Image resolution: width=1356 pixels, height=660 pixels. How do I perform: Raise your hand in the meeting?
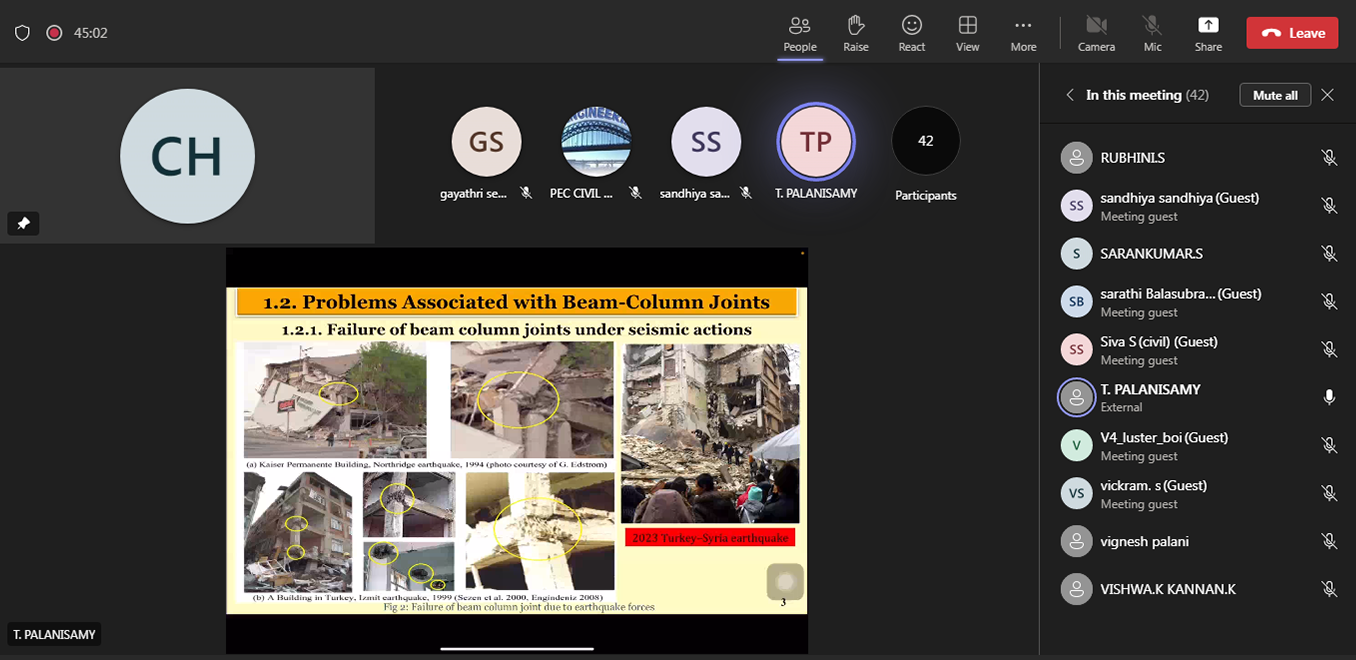(x=855, y=33)
